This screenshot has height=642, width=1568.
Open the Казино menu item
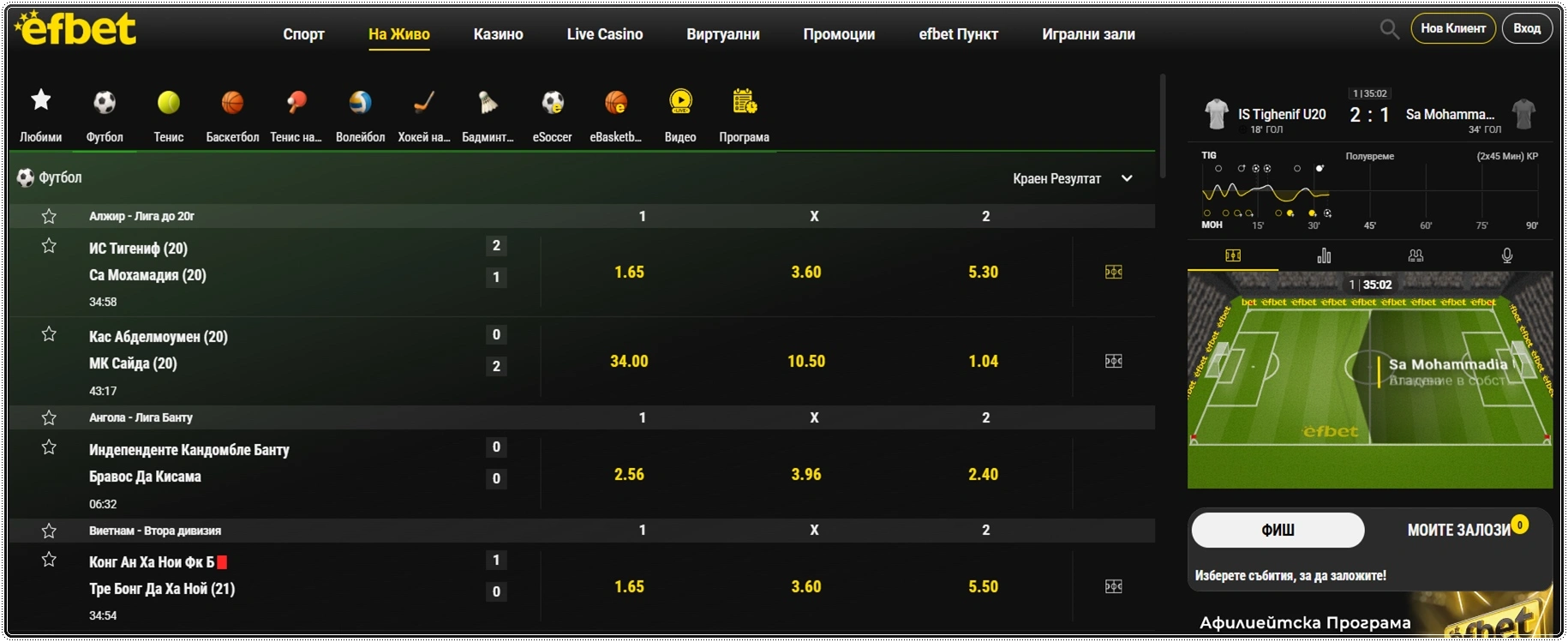498,34
